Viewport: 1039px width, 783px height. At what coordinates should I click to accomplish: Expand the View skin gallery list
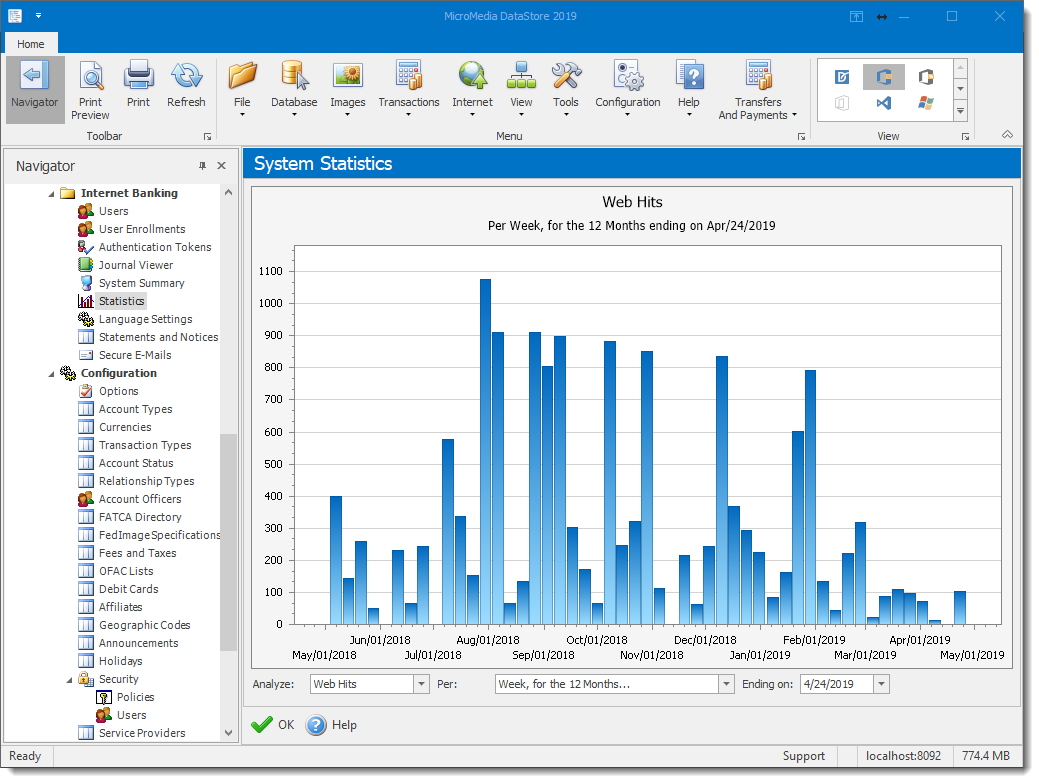[960, 111]
